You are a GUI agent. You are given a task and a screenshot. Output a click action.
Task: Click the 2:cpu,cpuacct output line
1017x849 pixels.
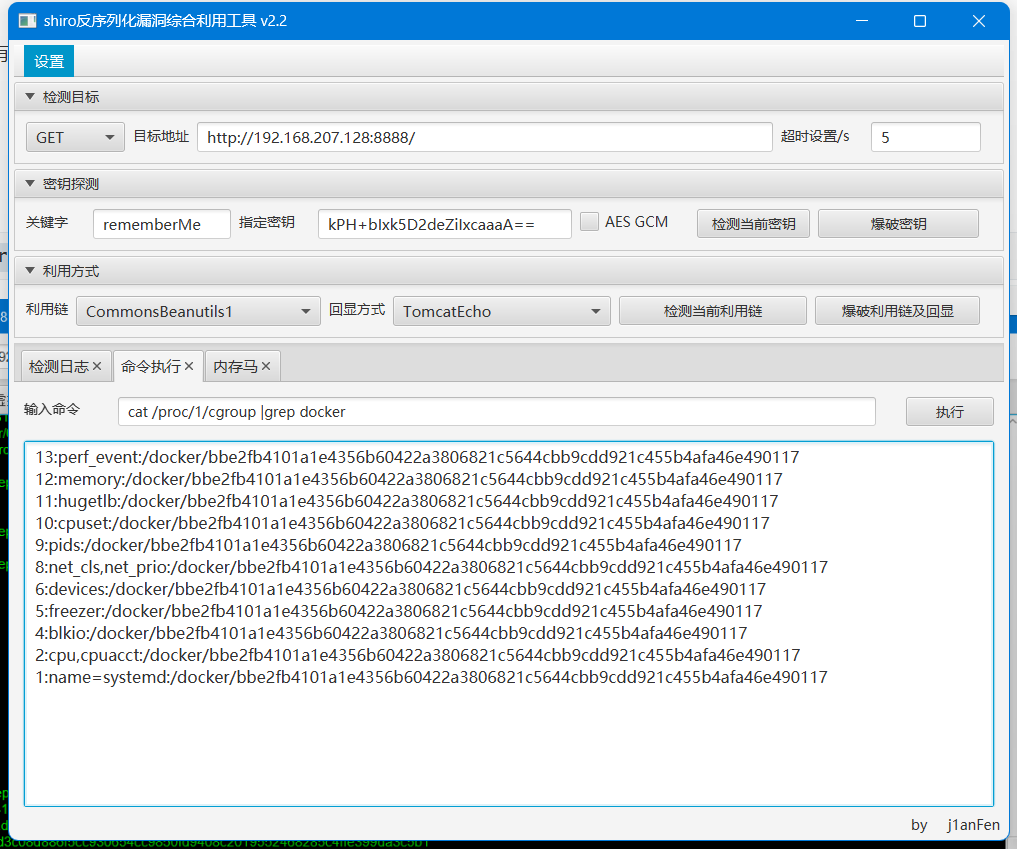[x=418, y=656]
